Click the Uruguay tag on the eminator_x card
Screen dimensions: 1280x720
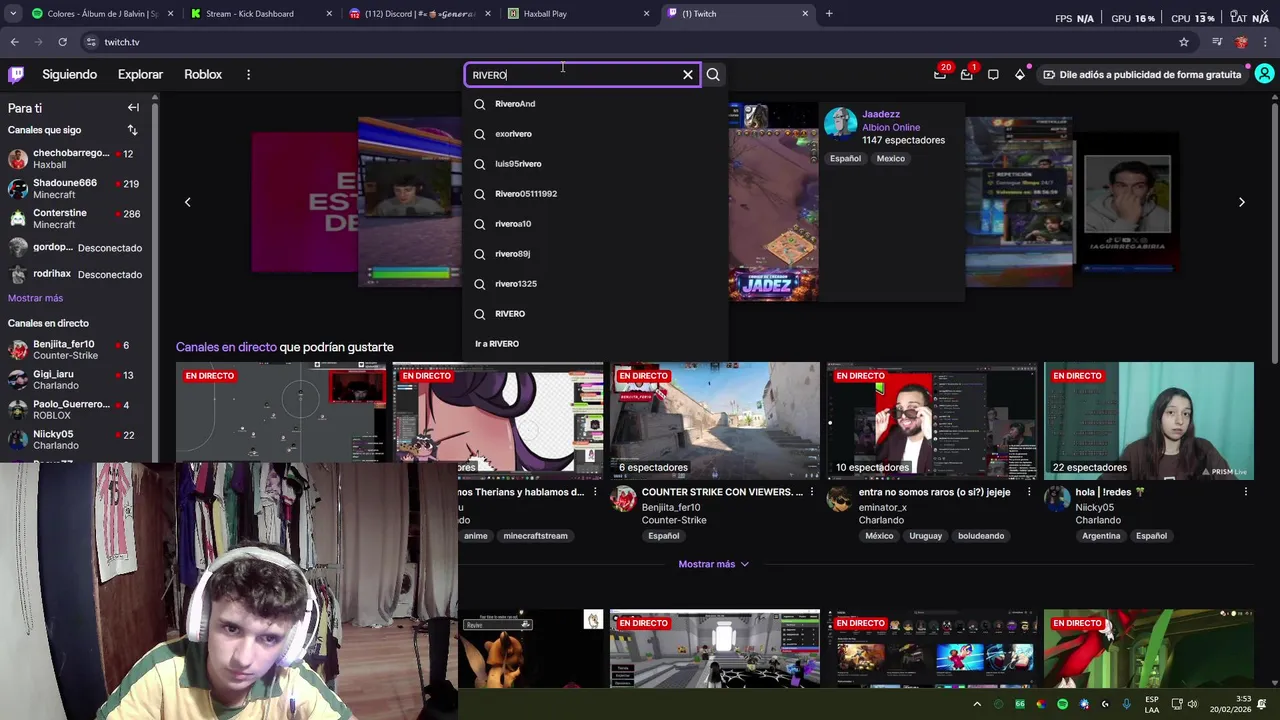coord(926,536)
